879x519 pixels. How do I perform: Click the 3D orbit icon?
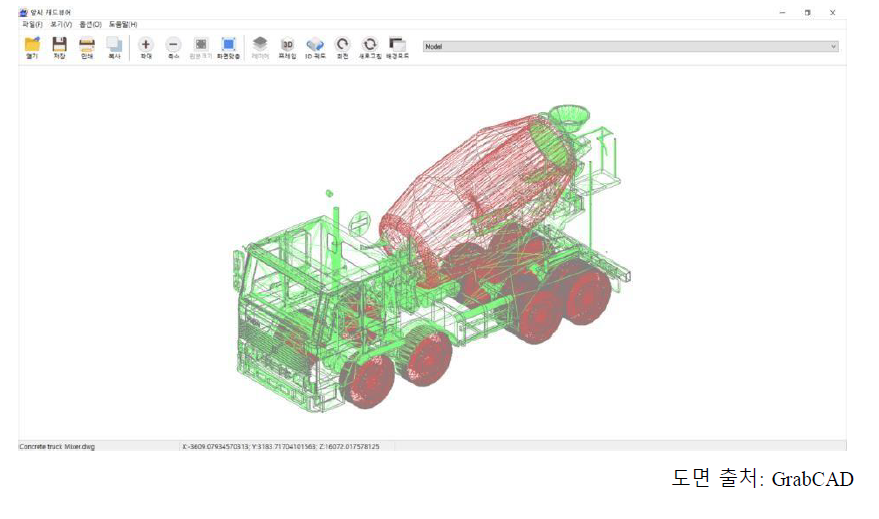click(315, 44)
